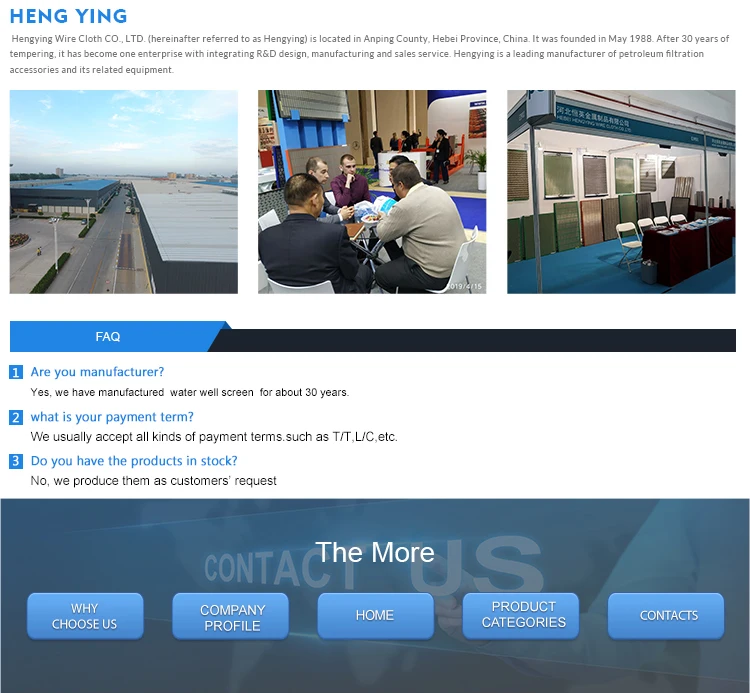This screenshot has height=693, width=750.
Task: Click answer 'No, we produce them as customers' request'
Action: [154, 481]
